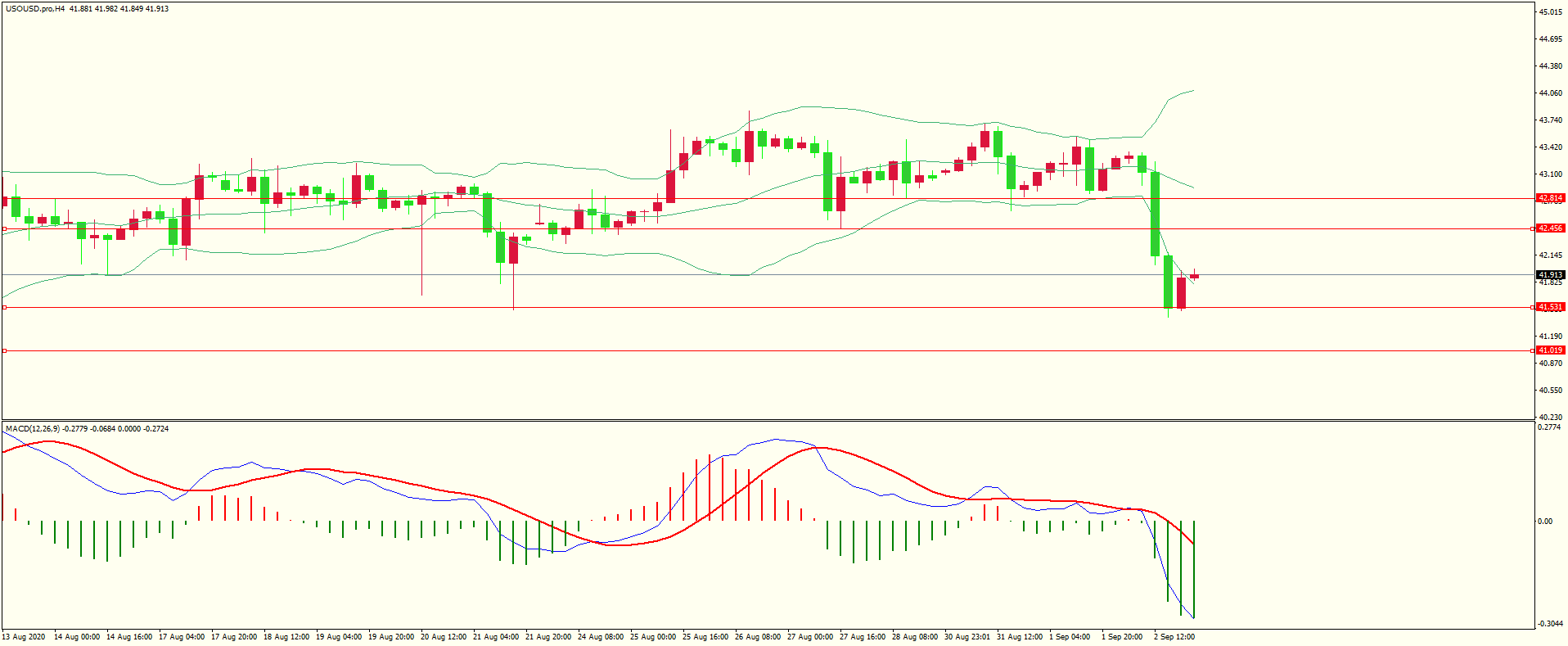Viewport: 1568px width, 646px height.
Task: Click the 30 Aug 23:01 time label
Action: point(967,637)
